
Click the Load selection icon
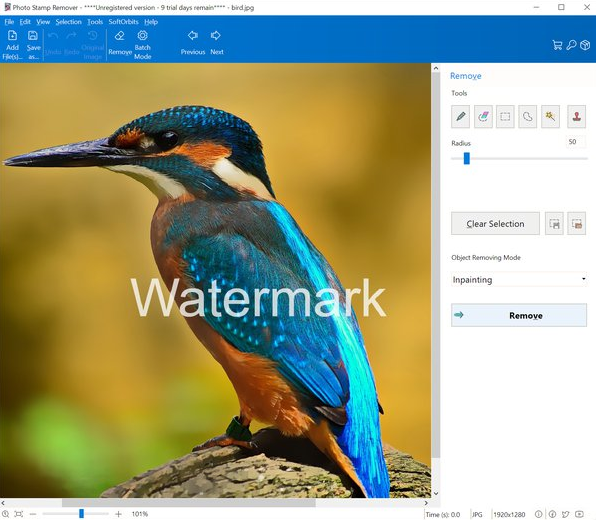[577, 224]
